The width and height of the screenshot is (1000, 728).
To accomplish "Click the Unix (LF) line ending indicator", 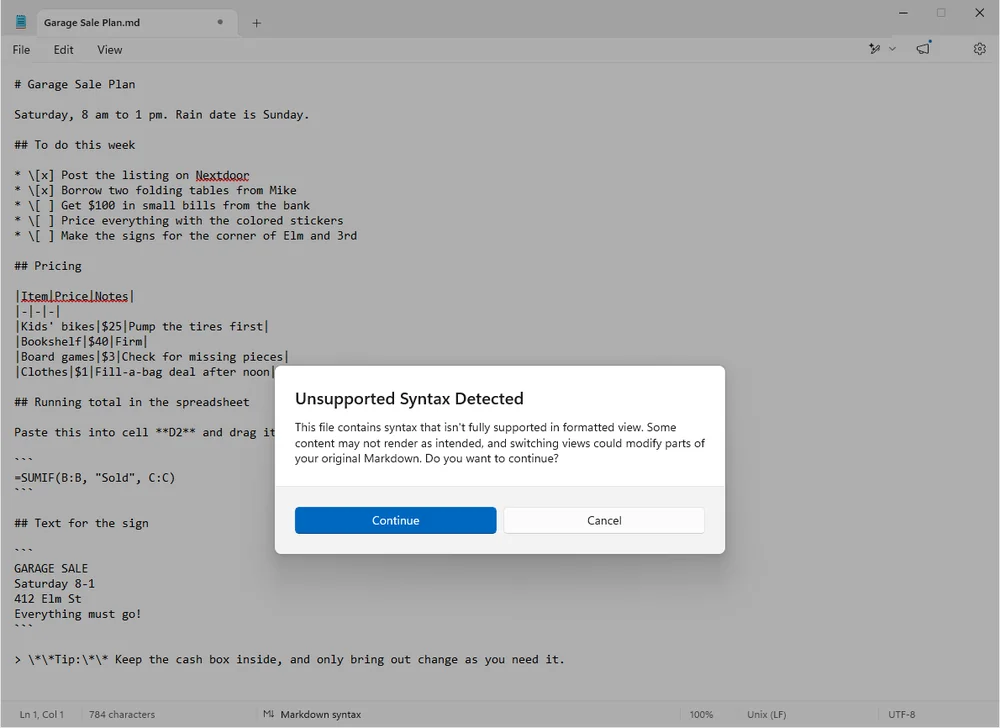I will click(767, 715).
